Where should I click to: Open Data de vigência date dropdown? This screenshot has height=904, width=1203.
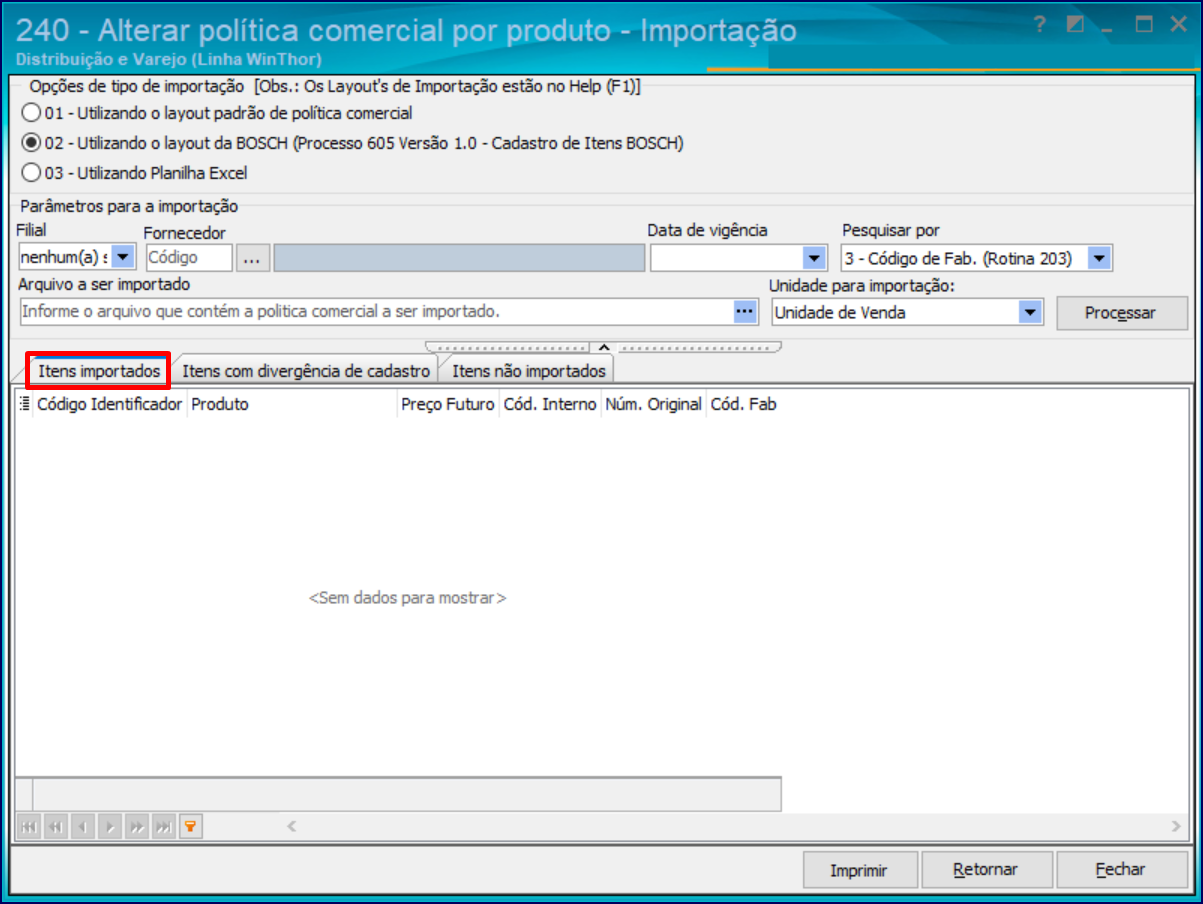[x=815, y=258]
